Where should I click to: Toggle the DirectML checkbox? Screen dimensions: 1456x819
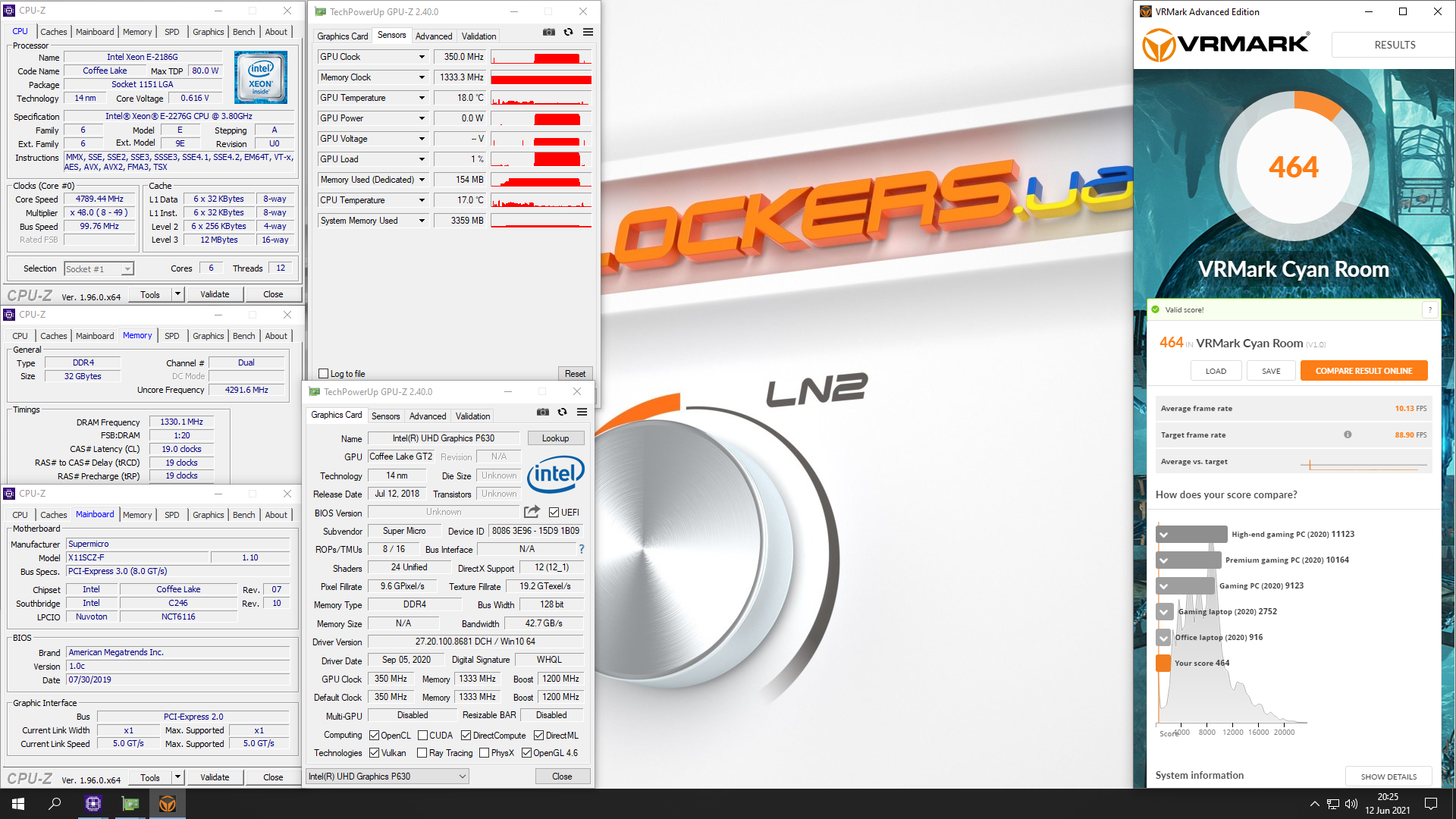click(x=538, y=736)
